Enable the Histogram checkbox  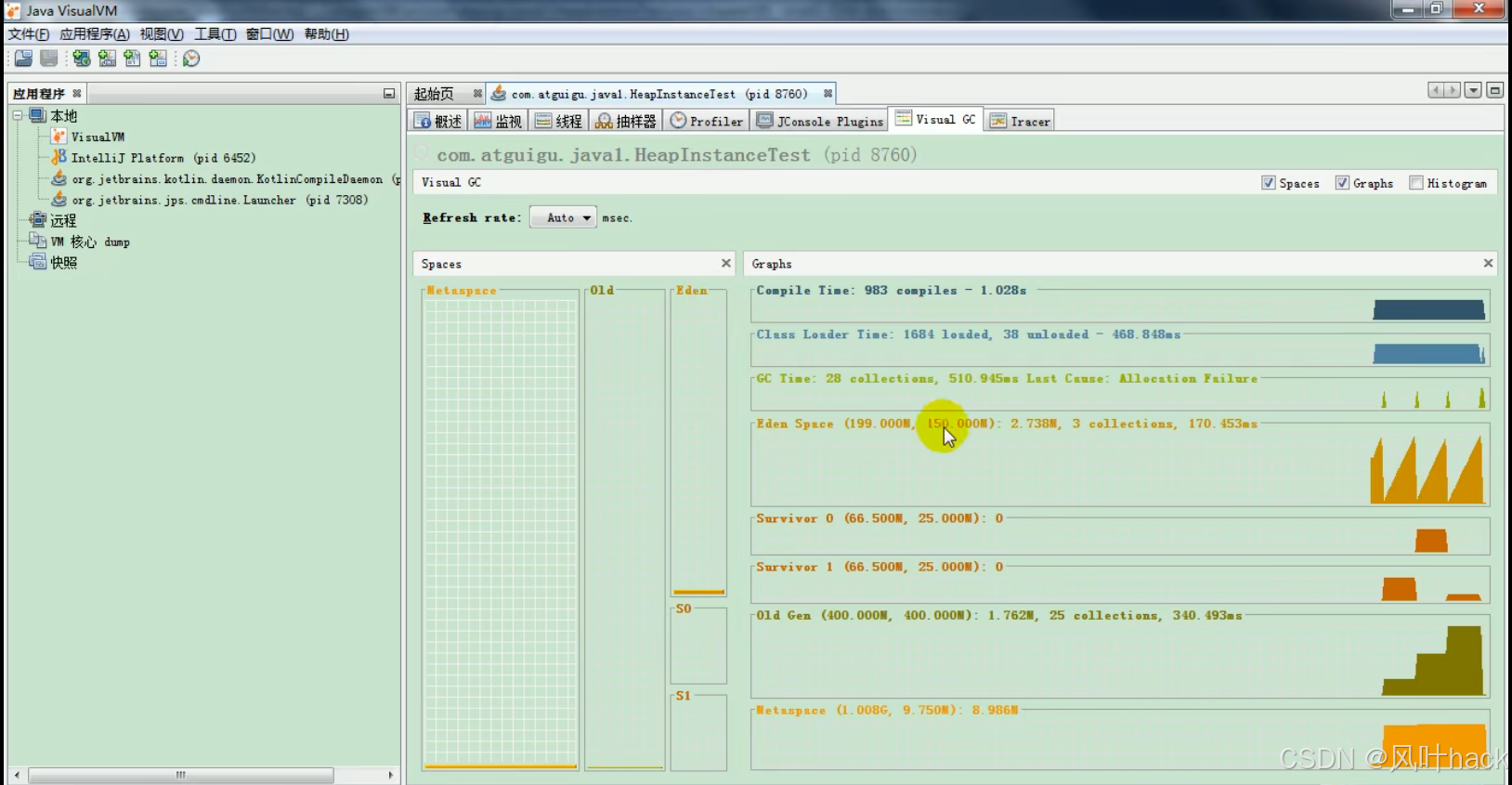pyautogui.click(x=1416, y=183)
